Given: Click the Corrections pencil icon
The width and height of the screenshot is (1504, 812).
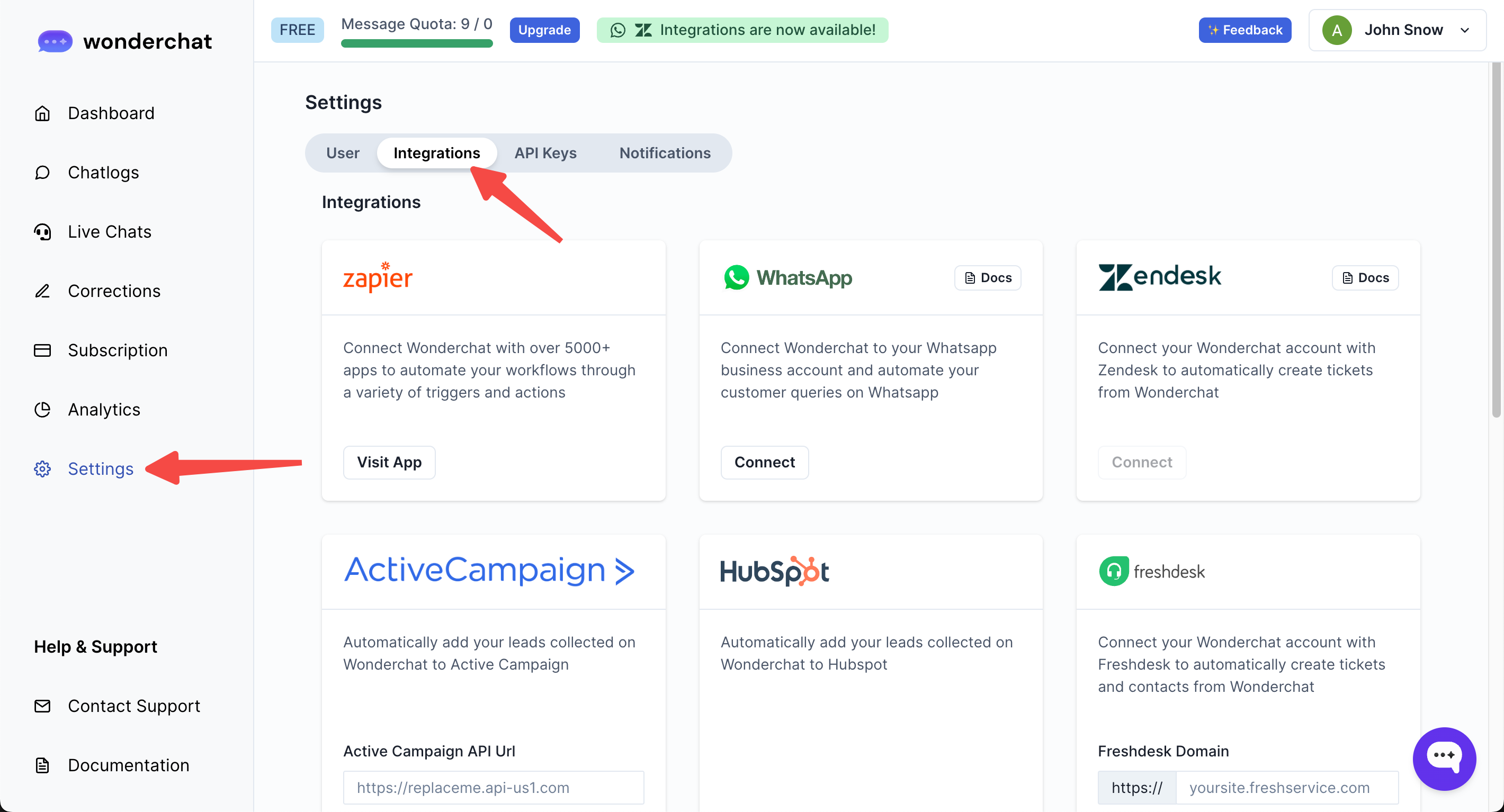Looking at the screenshot, I should coord(42,291).
